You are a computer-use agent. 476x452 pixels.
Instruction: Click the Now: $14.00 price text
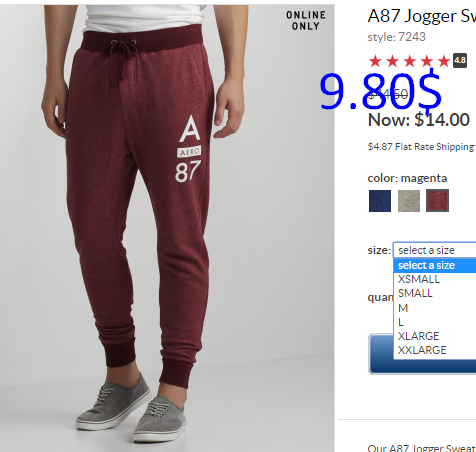(x=419, y=120)
